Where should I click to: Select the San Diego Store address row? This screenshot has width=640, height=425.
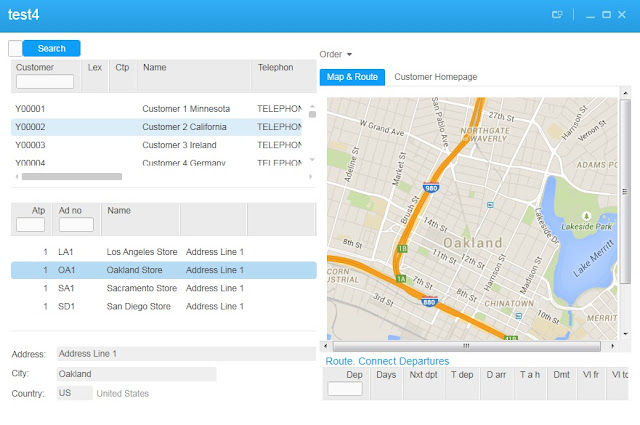click(164, 307)
